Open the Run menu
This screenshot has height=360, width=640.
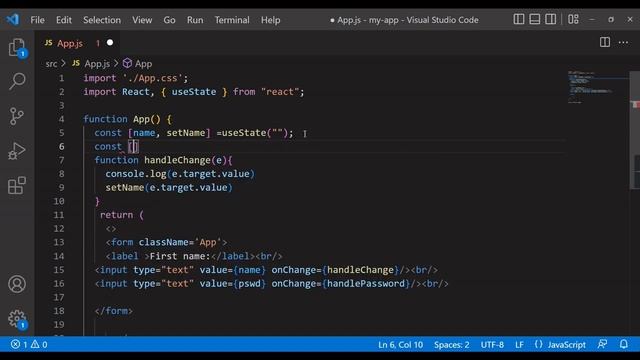tap(195, 20)
